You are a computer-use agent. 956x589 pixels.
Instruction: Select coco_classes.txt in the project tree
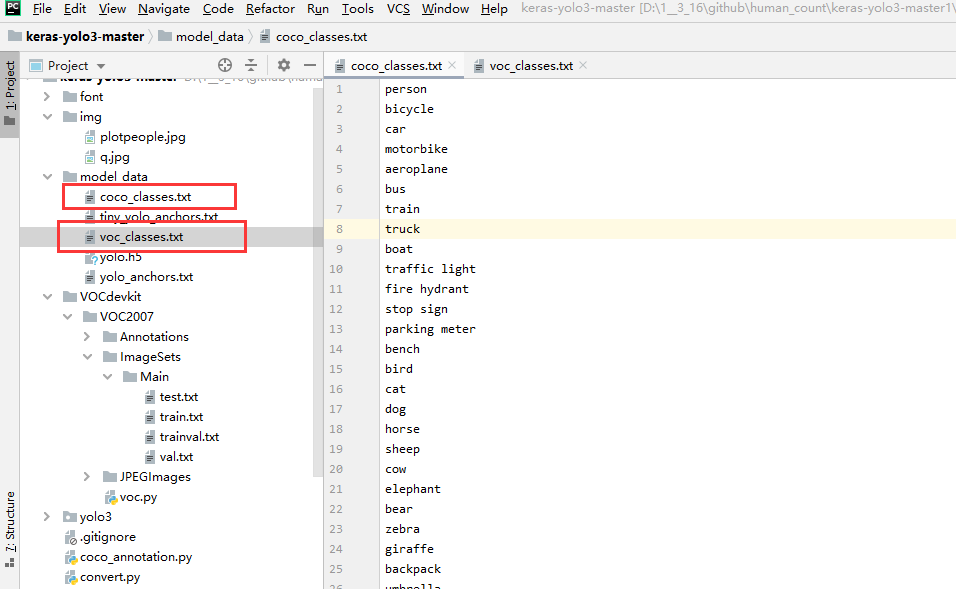coord(145,196)
